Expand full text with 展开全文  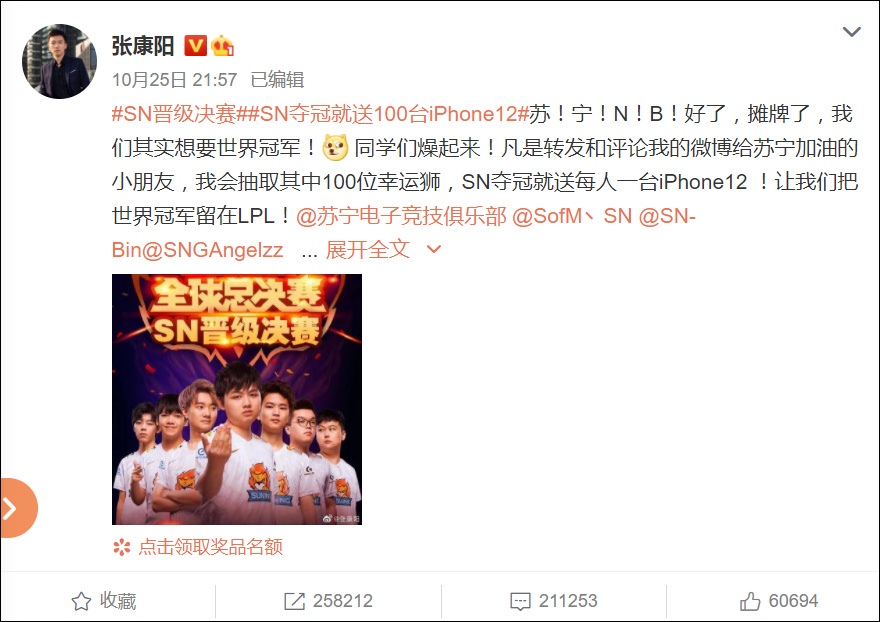click(368, 250)
